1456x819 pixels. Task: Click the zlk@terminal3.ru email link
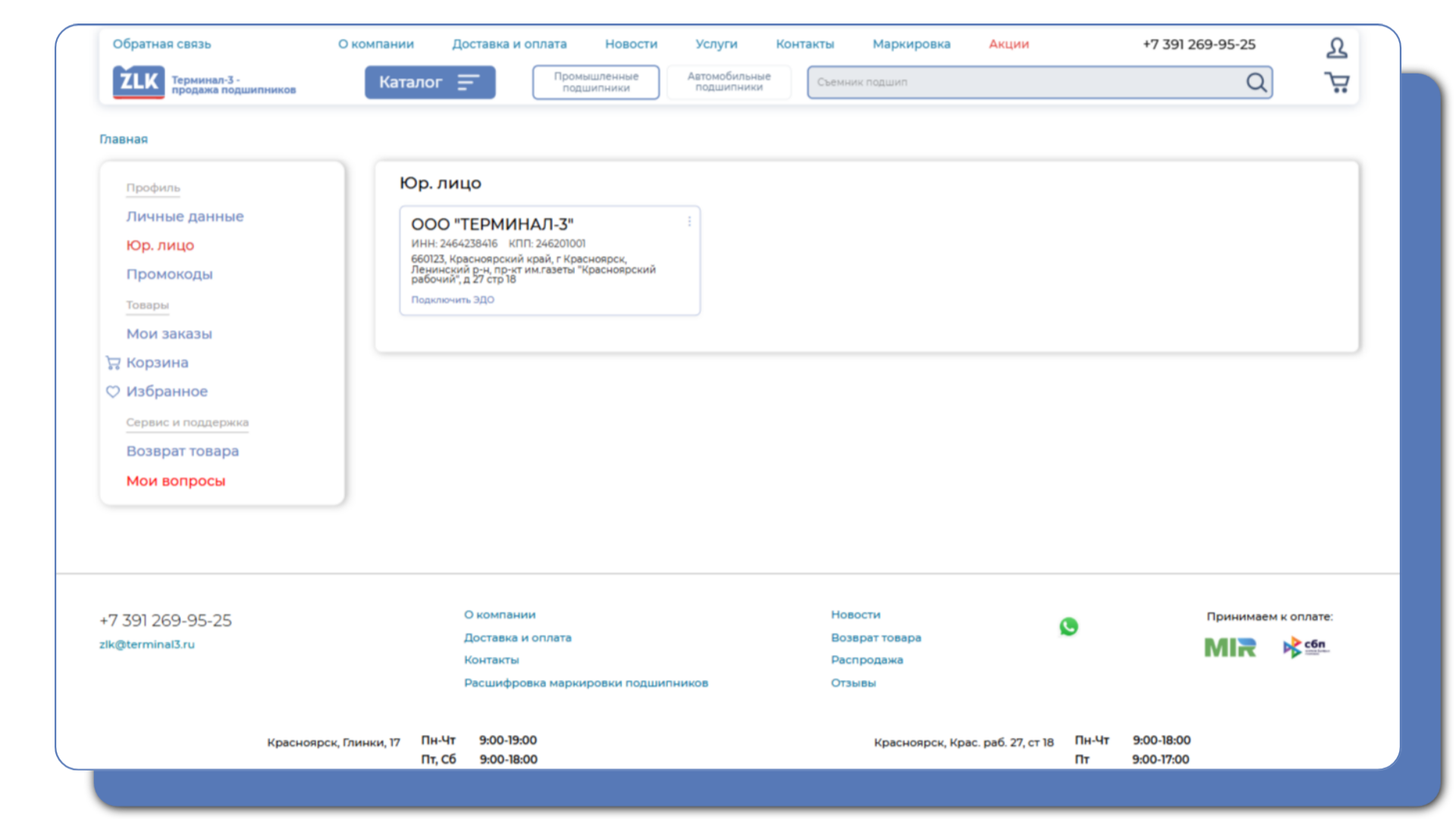(x=147, y=645)
